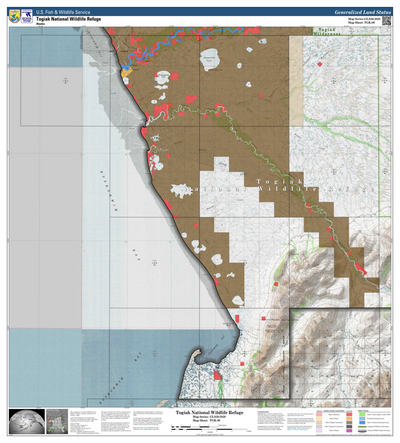
Task: Click the QR code in the top-right corner
Action: [386, 21]
